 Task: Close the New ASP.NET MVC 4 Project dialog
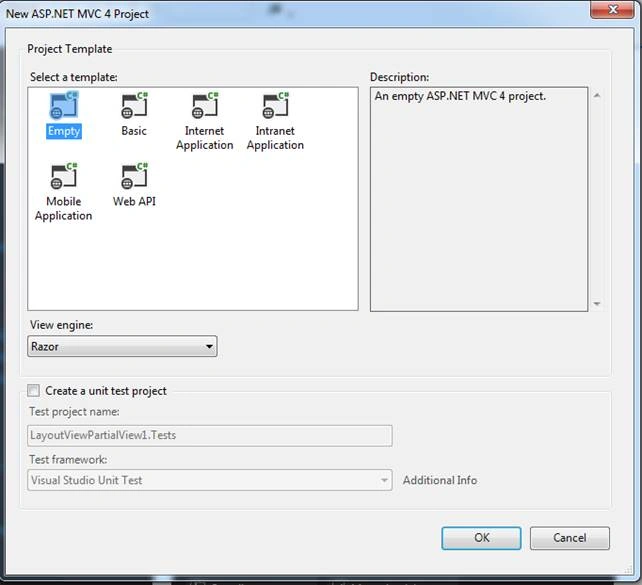pos(613,9)
